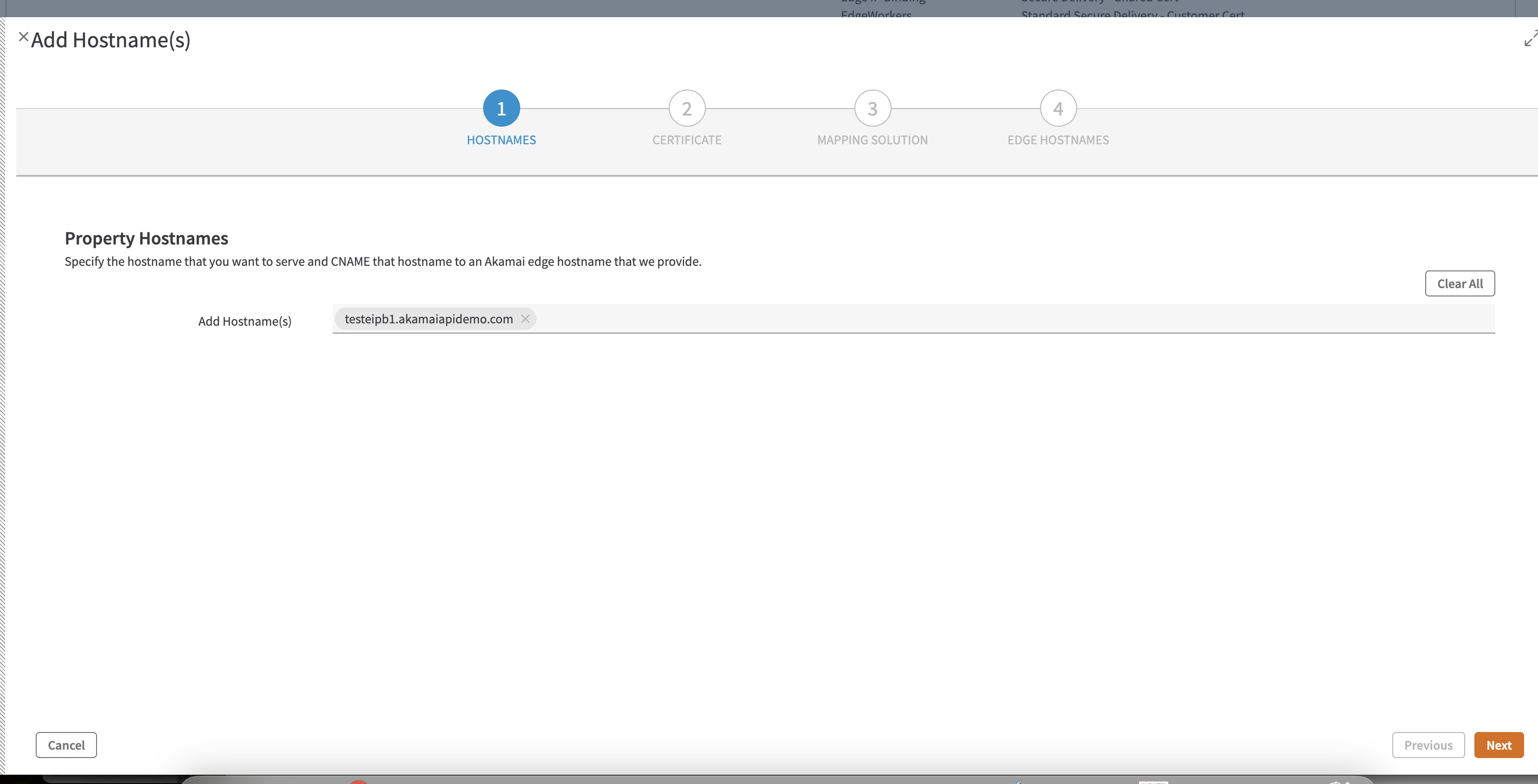Click the Add Hostname(s) field label
The image size is (1538, 784).
pyautogui.click(x=245, y=321)
